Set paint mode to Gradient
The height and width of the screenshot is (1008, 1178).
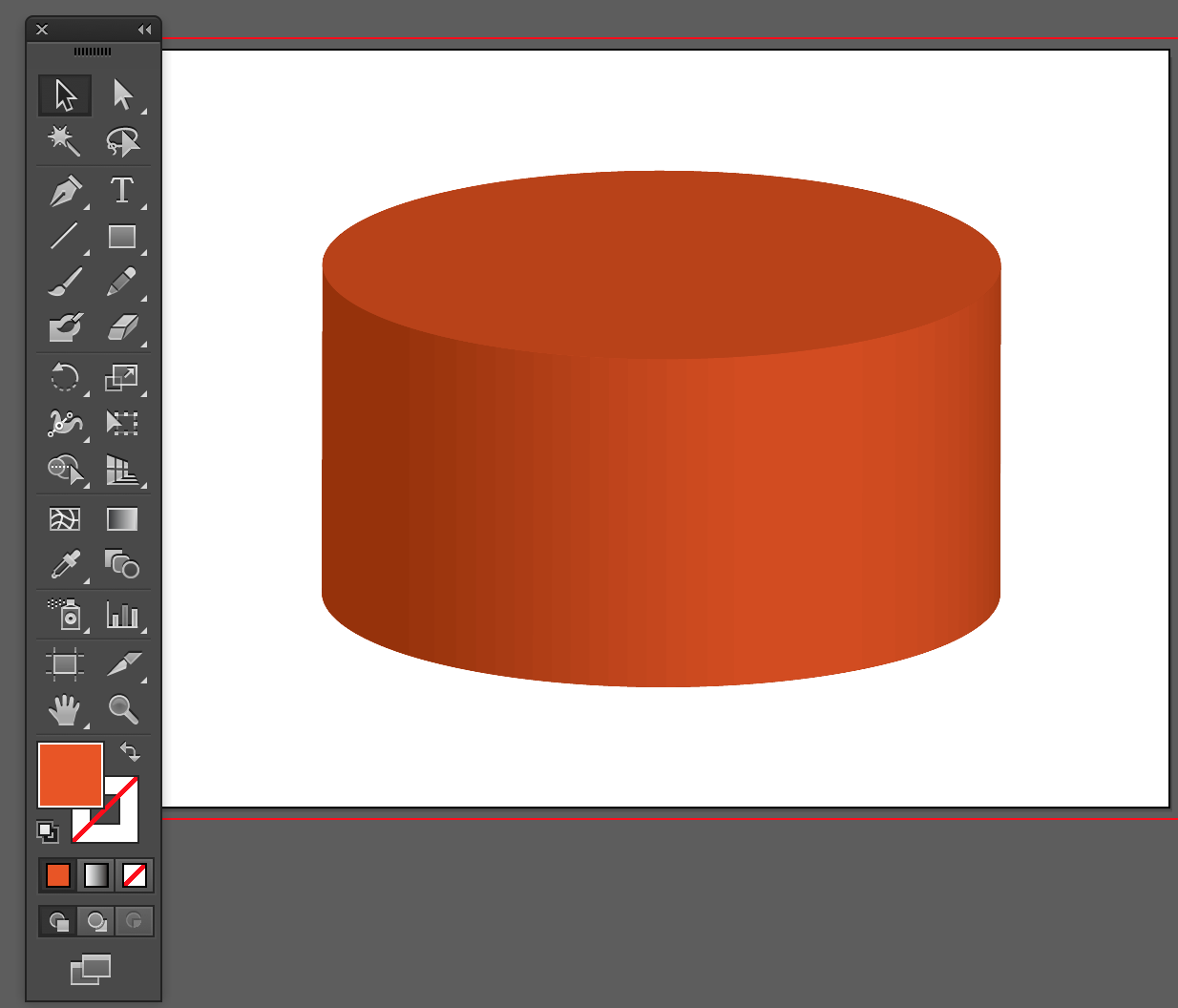coord(96,874)
